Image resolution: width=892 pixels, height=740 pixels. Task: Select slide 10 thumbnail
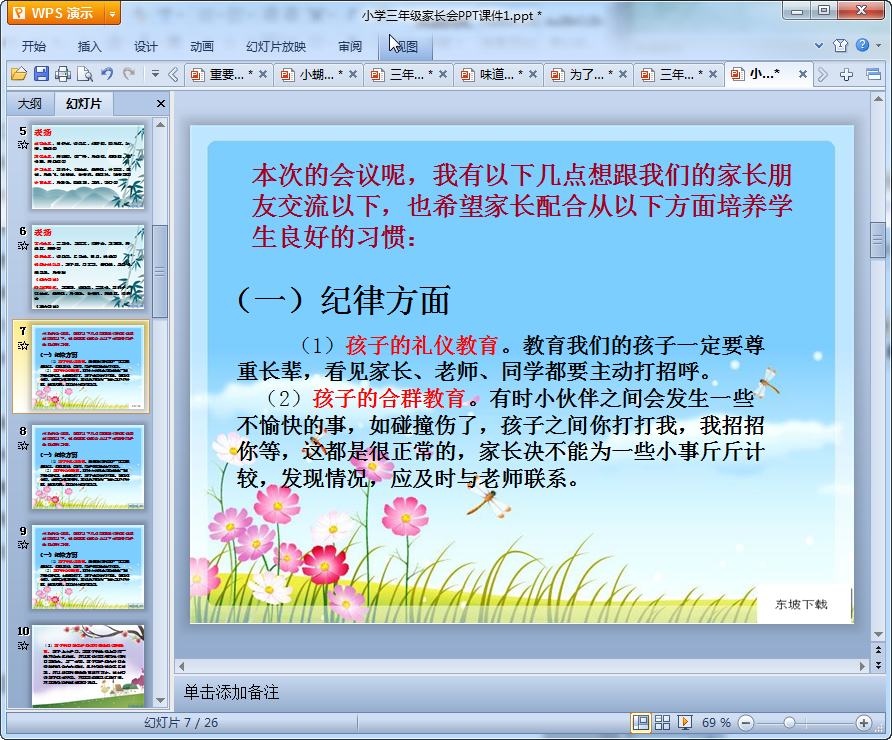pos(88,666)
